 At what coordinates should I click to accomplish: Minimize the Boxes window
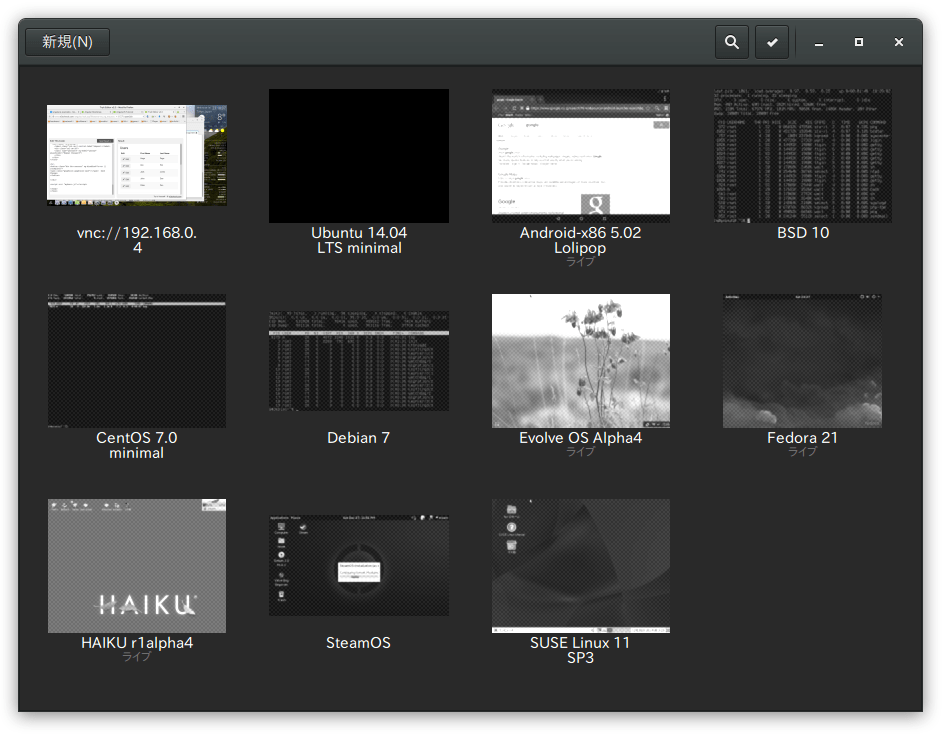tap(819, 43)
